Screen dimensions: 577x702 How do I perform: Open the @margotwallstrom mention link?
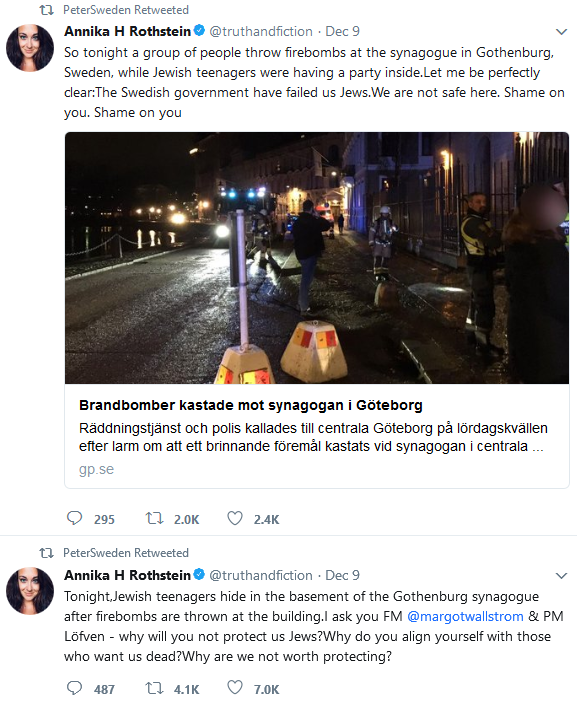(x=465, y=616)
